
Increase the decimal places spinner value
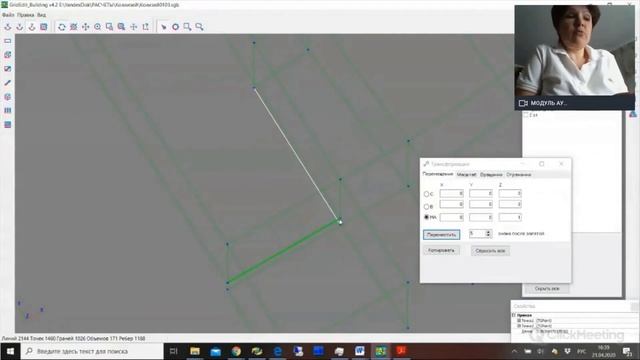pos(488,231)
